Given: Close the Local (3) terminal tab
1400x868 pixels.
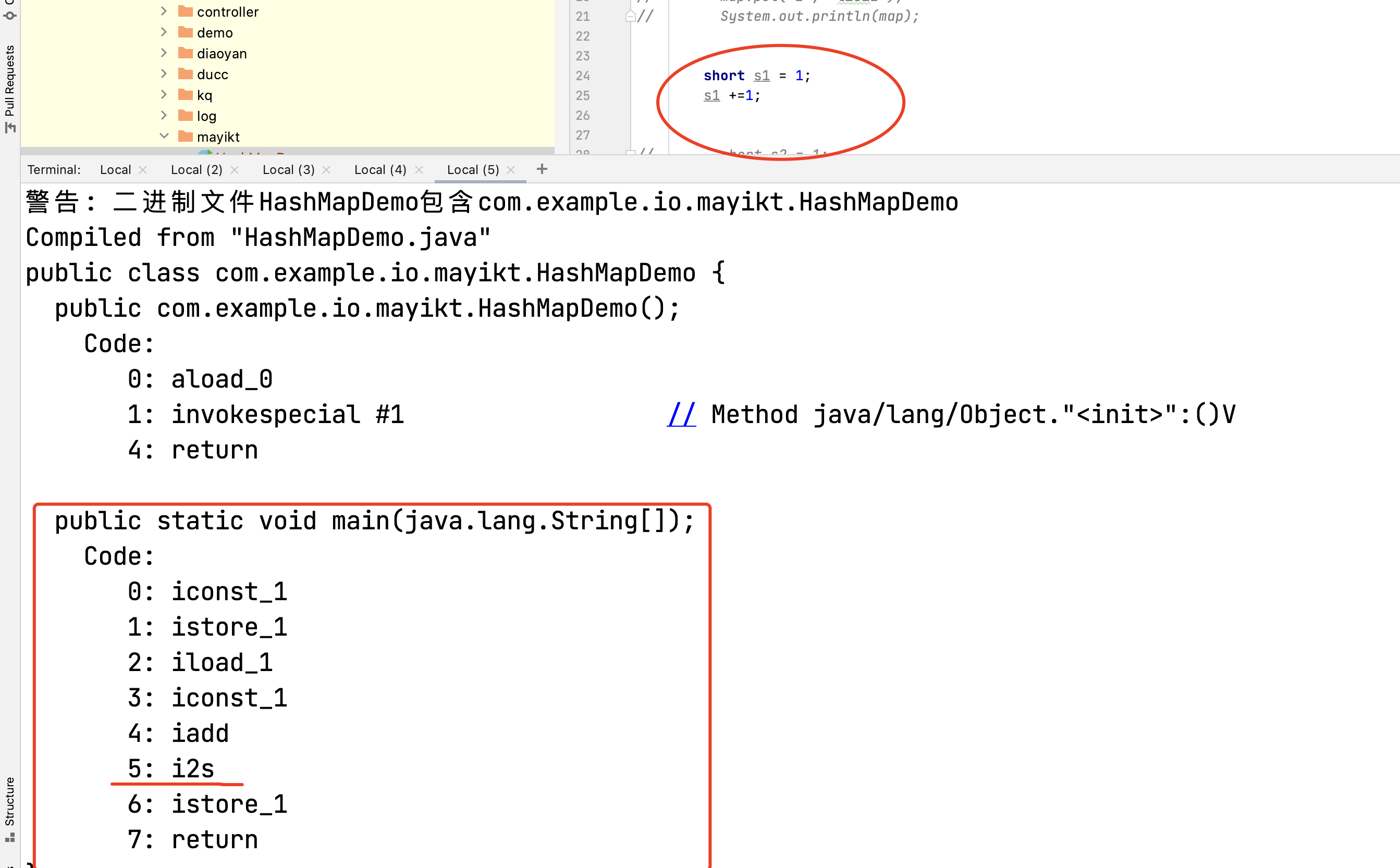Looking at the screenshot, I should [326, 170].
